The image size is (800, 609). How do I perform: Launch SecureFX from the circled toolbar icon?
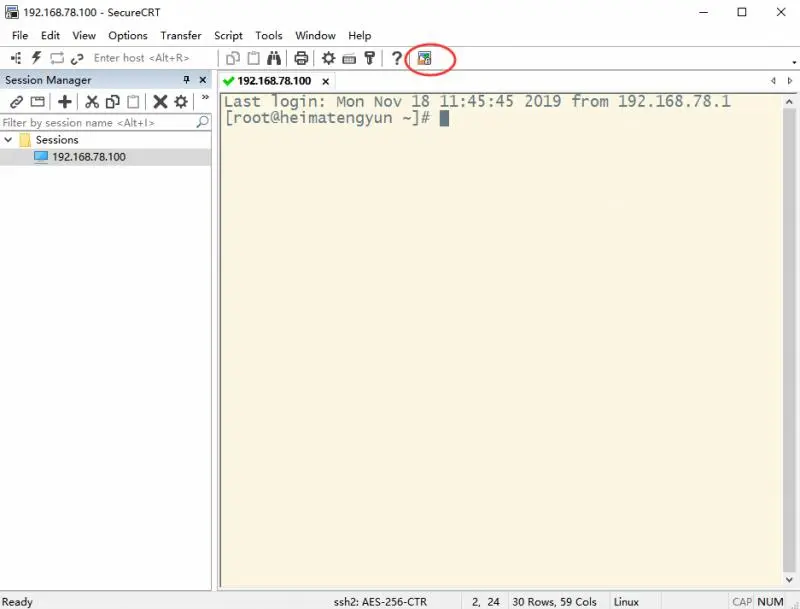424,58
